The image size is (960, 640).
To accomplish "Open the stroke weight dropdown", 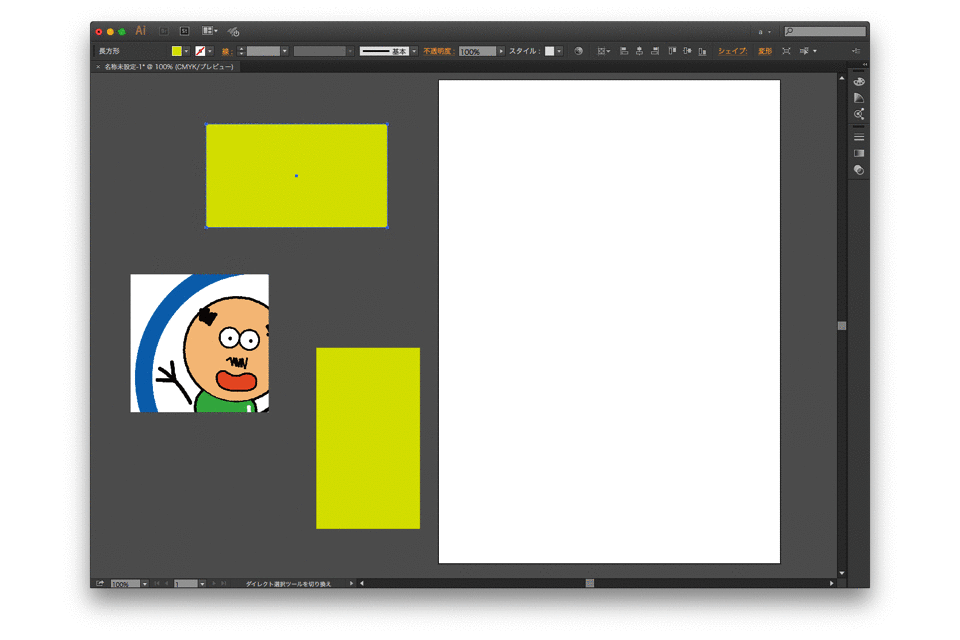I will pyautogui.click(x=286, y=51).
